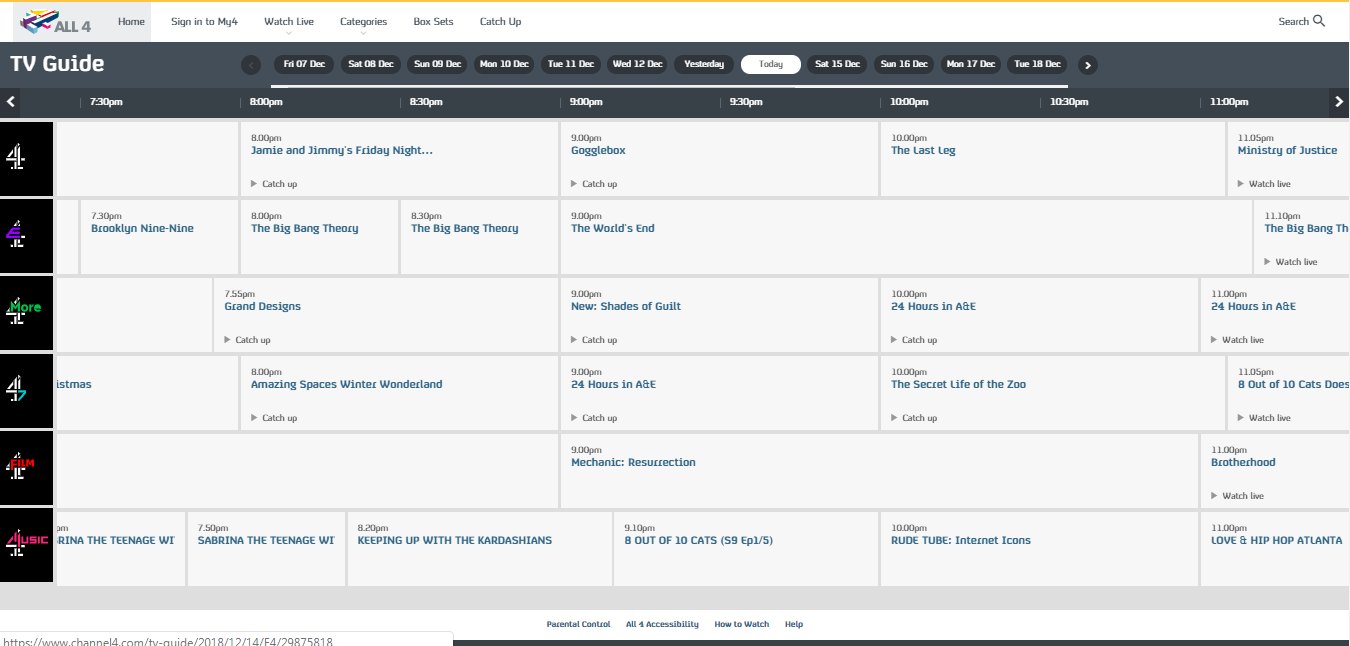Click the TV Guide heading
The width and height of the screenshot is (1350, 646).
point(57,64)
